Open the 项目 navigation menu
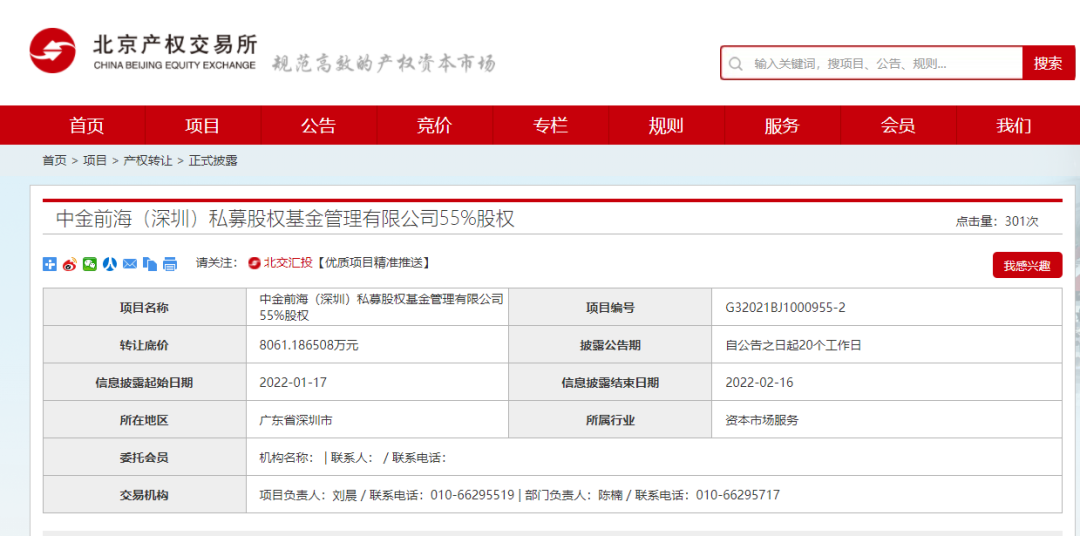This screenshot has height=536, width=1080. coord(202,125)
